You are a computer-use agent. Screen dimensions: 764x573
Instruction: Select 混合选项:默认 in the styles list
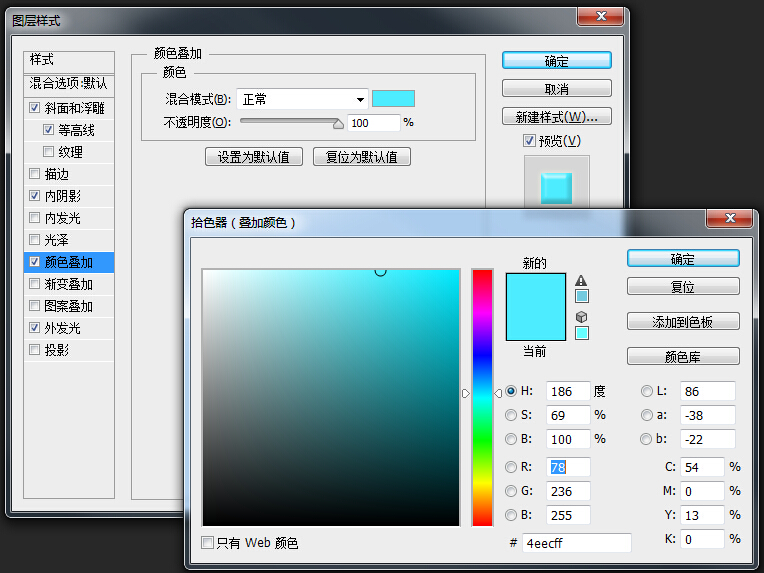pos(68,83)
